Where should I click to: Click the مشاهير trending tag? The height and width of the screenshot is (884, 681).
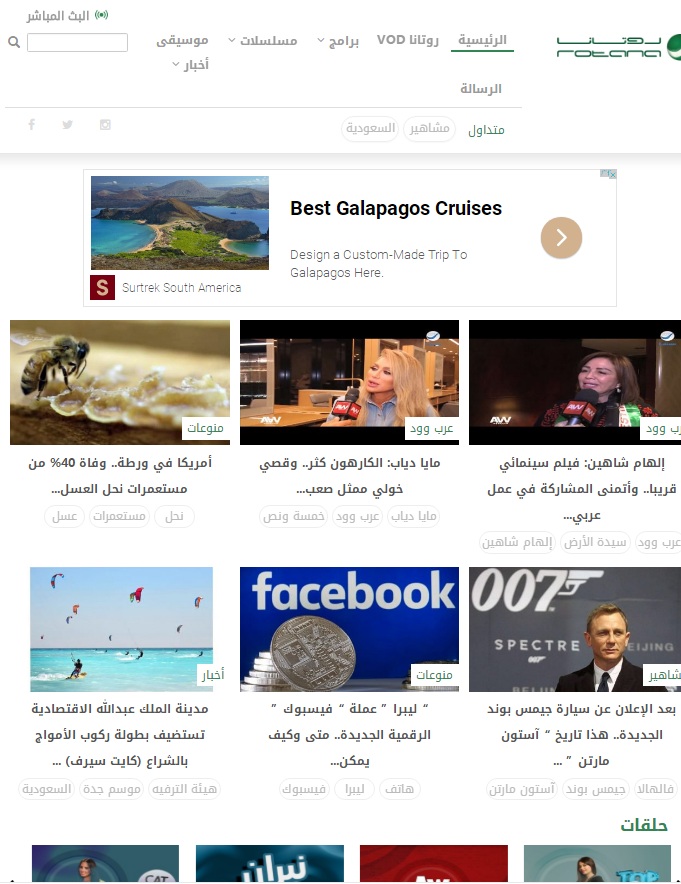pyautogui.click(x=429, y=129)
